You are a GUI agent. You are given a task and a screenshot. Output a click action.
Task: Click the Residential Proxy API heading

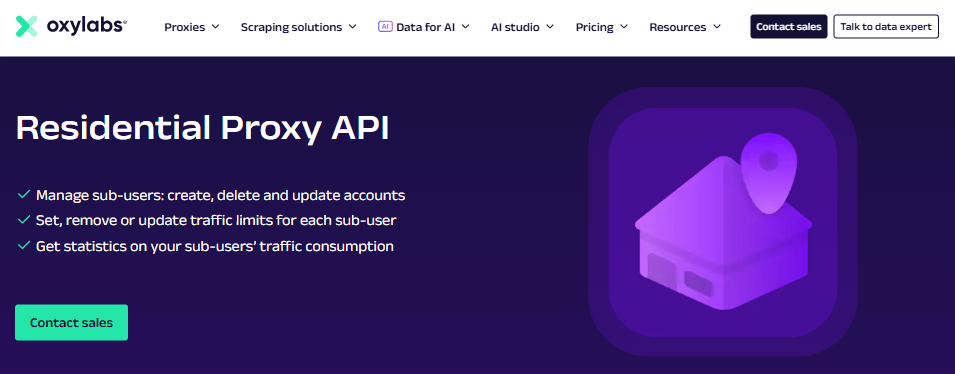(x=202, y=129)
